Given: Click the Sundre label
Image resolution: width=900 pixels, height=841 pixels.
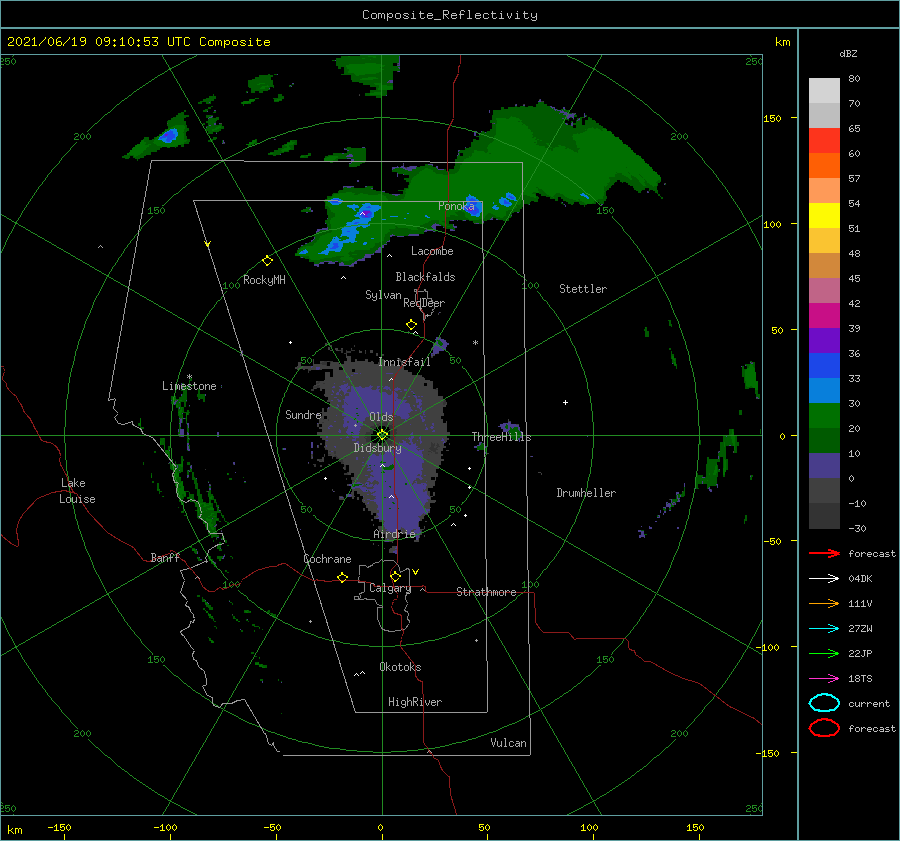Looking at the screenshot, I should [303, 414].
